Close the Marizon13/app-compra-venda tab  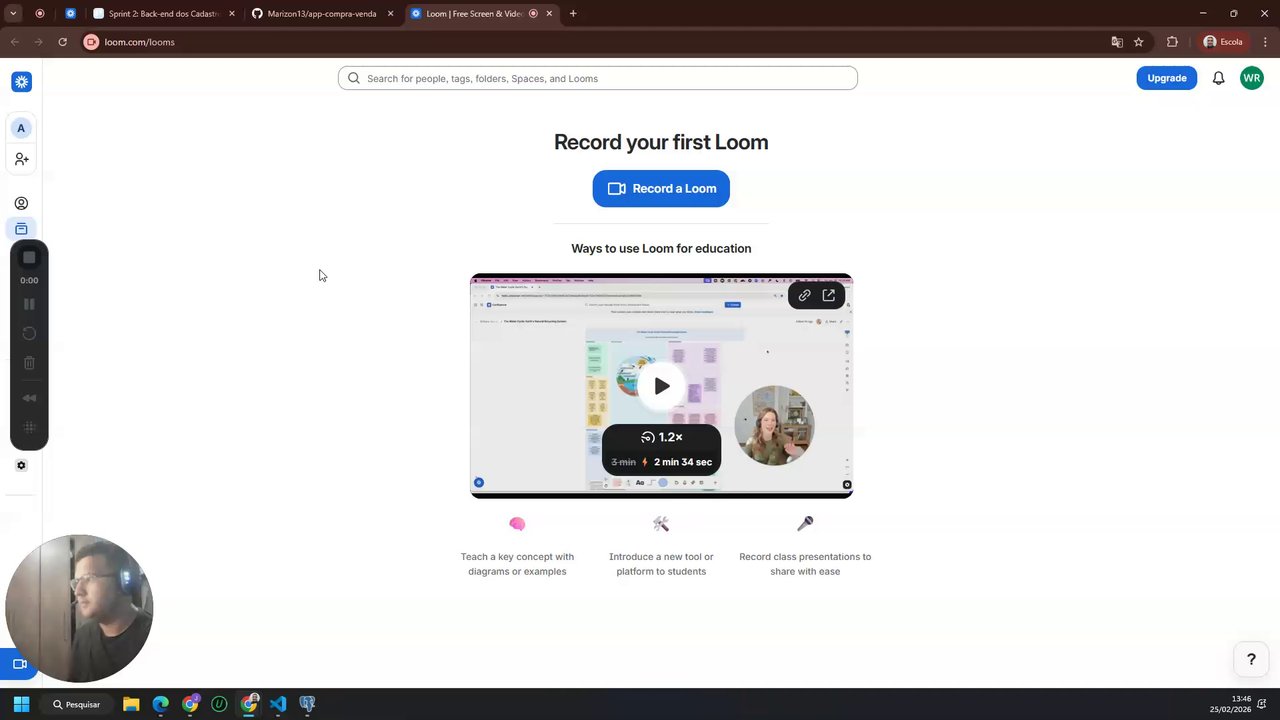[390, 14]
